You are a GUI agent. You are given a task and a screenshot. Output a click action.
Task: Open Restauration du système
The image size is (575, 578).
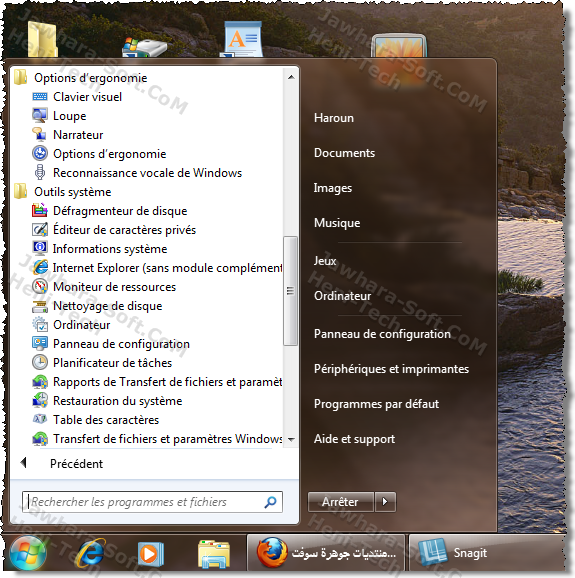118,401
